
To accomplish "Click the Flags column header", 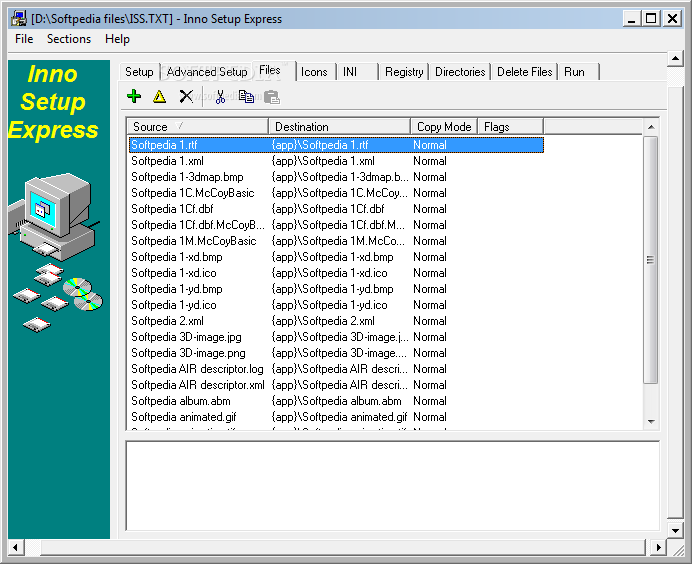I will point(511,127).
